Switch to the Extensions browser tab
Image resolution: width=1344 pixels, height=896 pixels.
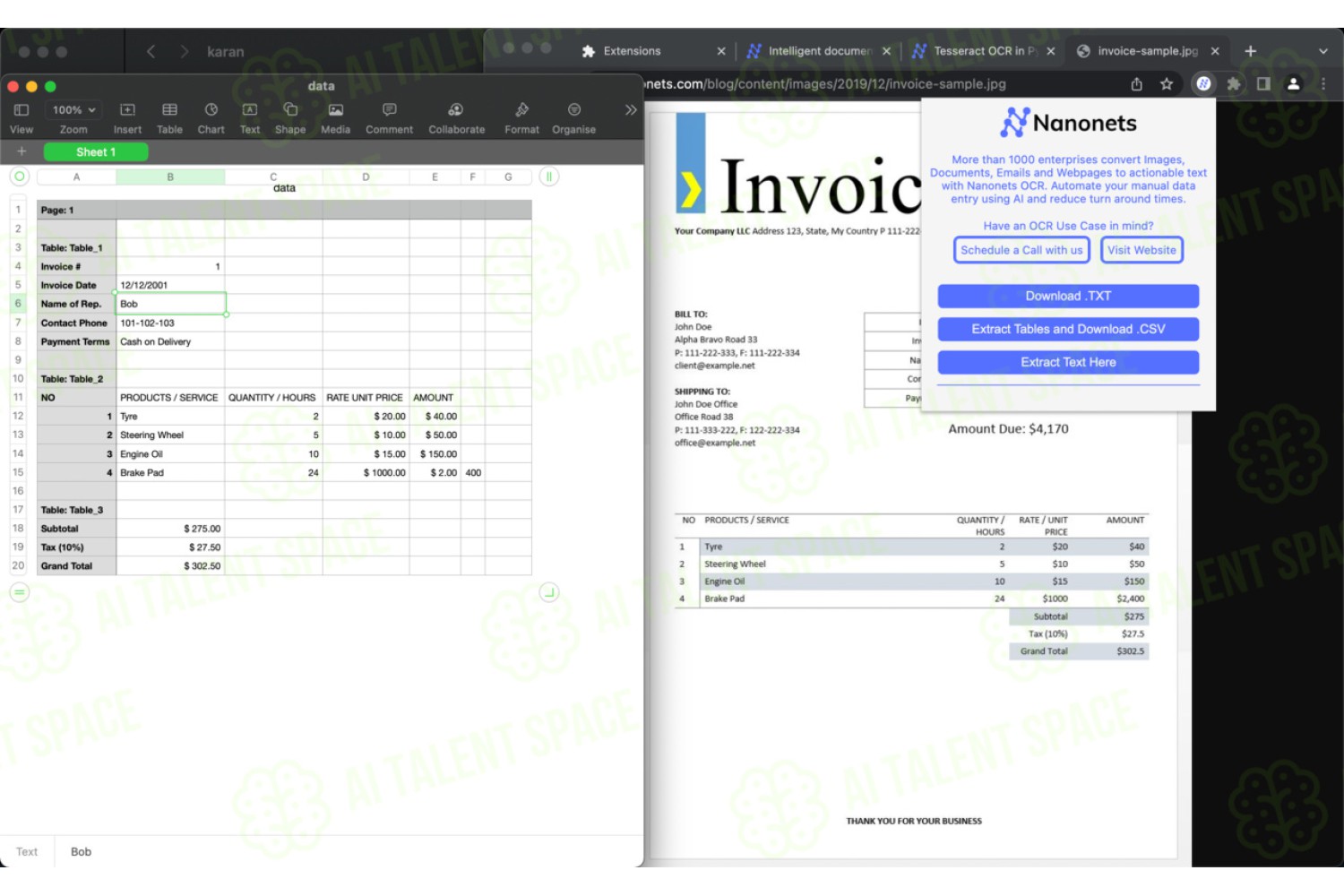(632, 51)
